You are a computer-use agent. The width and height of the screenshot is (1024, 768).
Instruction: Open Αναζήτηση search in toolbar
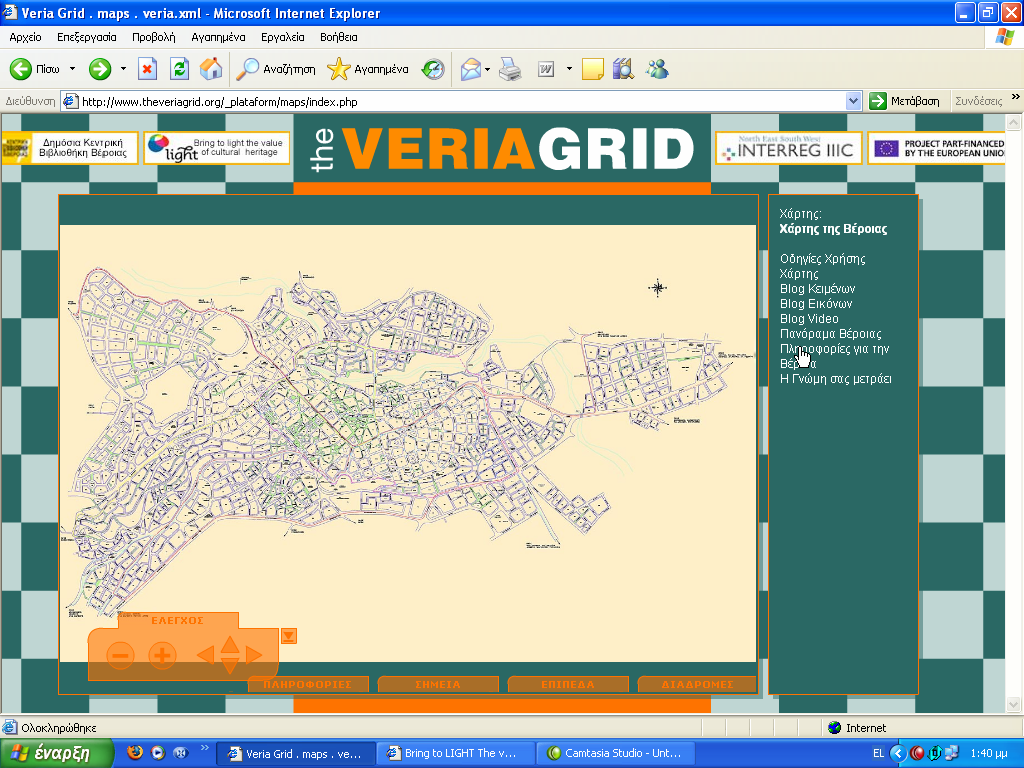[276, 69]
